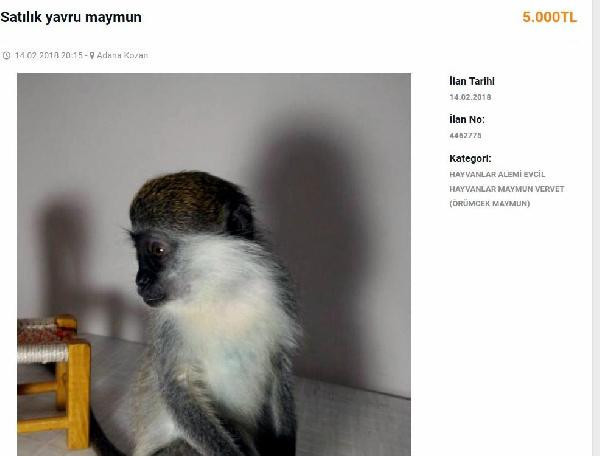Viewport: 600px width, 456px height.
Task: Click the clock icon before the date
Action: tap(6, 55)
